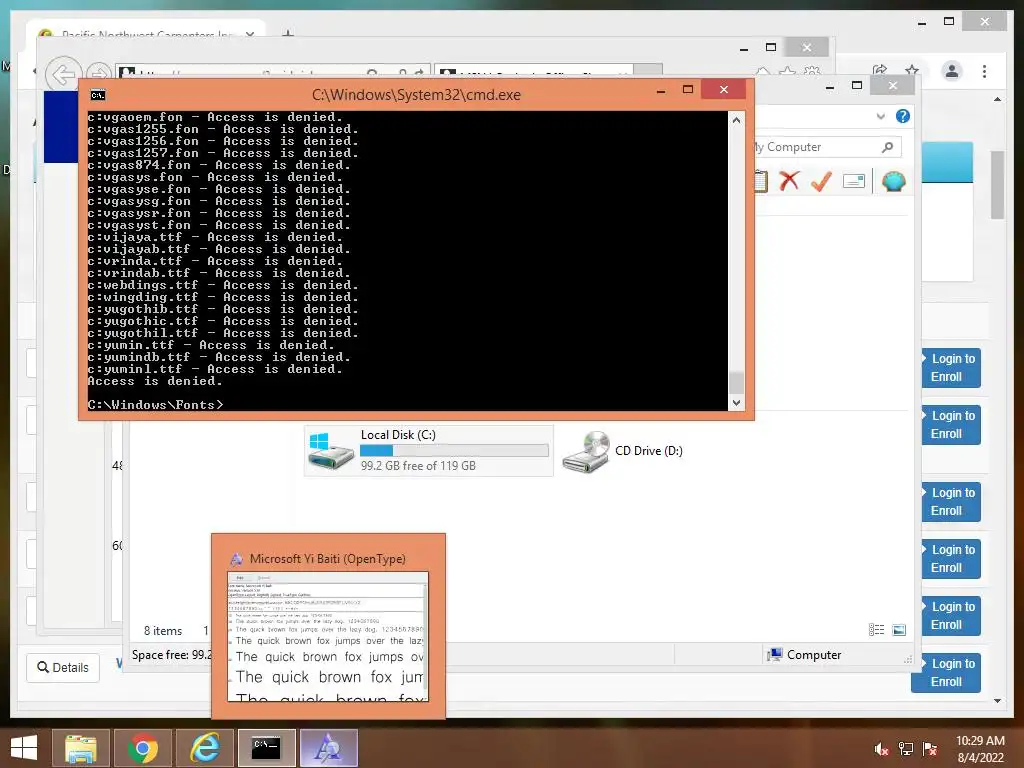Viewport: 1024px width, 768px height.
Task: Click the Rename icon in Explorer toolbar
Action: [854, 181]
